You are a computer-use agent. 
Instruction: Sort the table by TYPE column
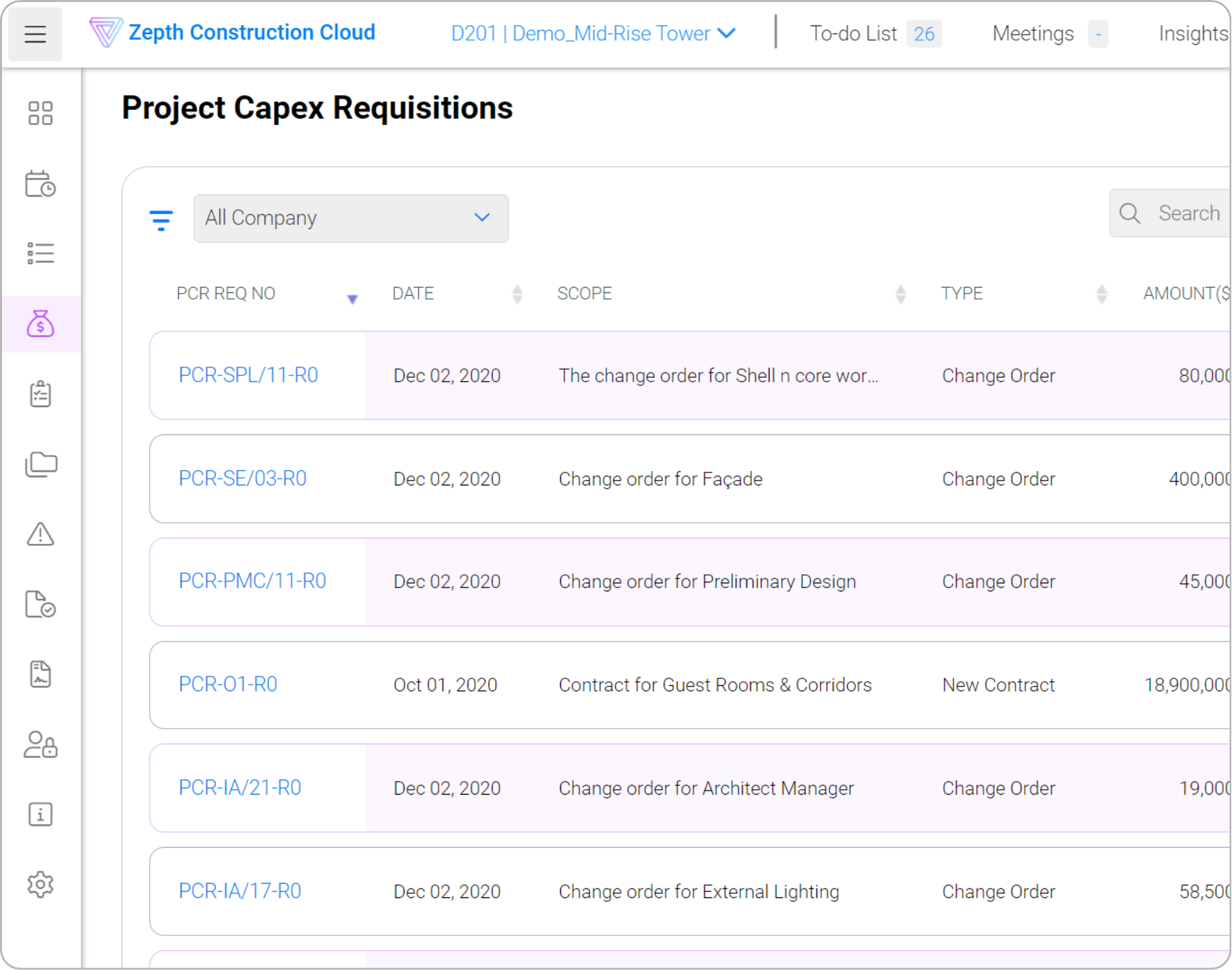pos(1101,294)
